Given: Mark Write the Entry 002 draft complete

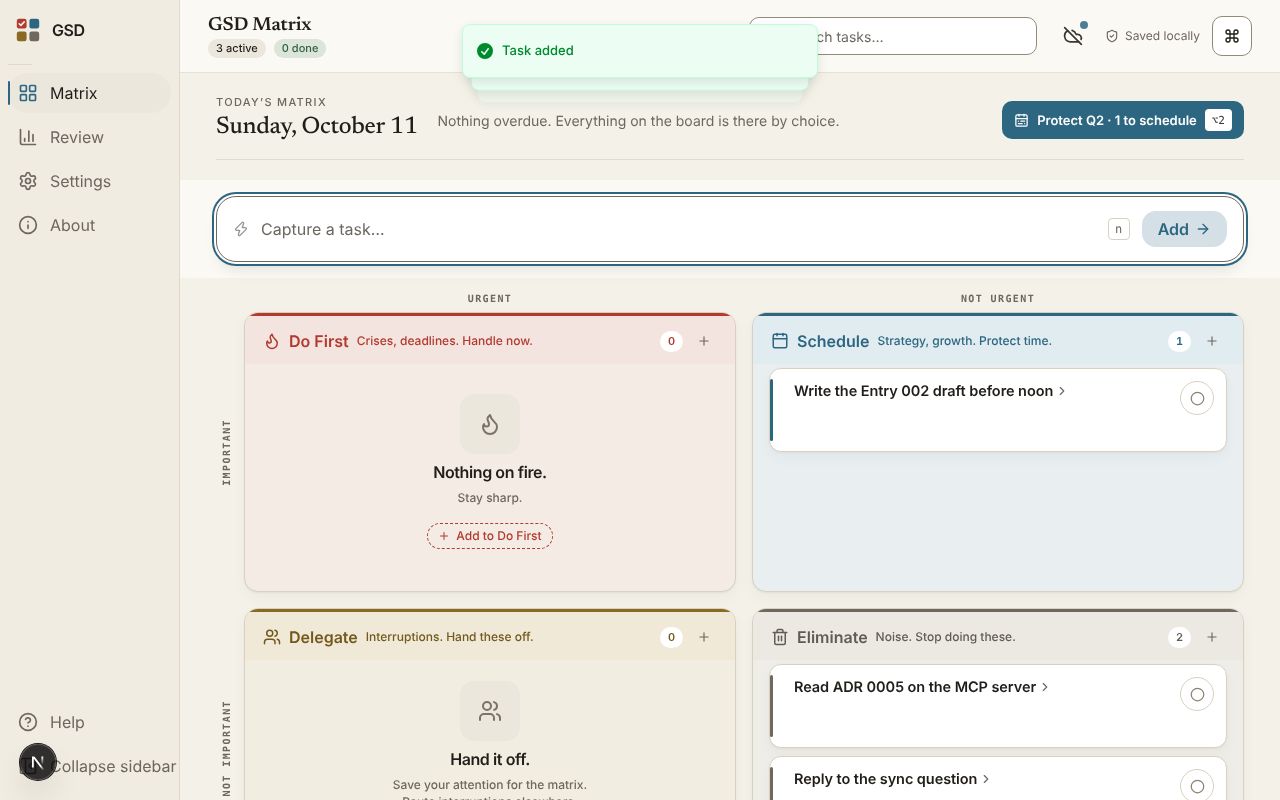Looking at the screenshot, I should coord(1197,398).
